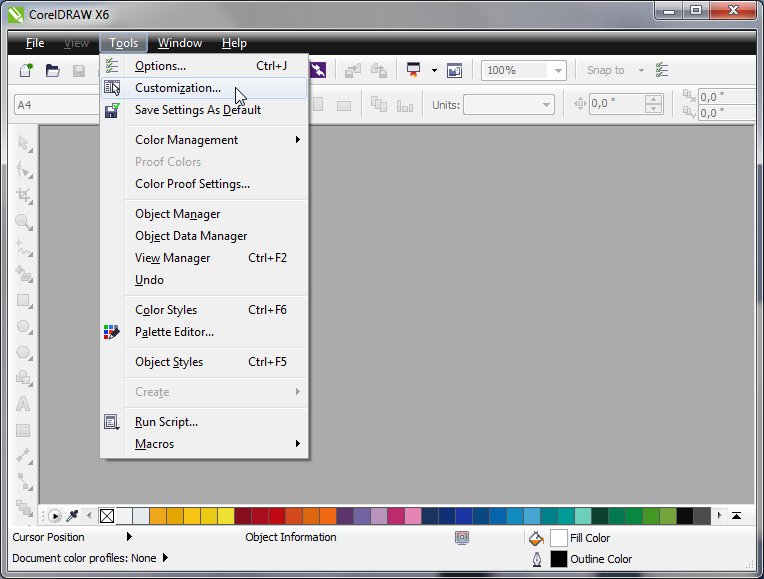Select the Zoom tool in toolbox

point(24,222)
